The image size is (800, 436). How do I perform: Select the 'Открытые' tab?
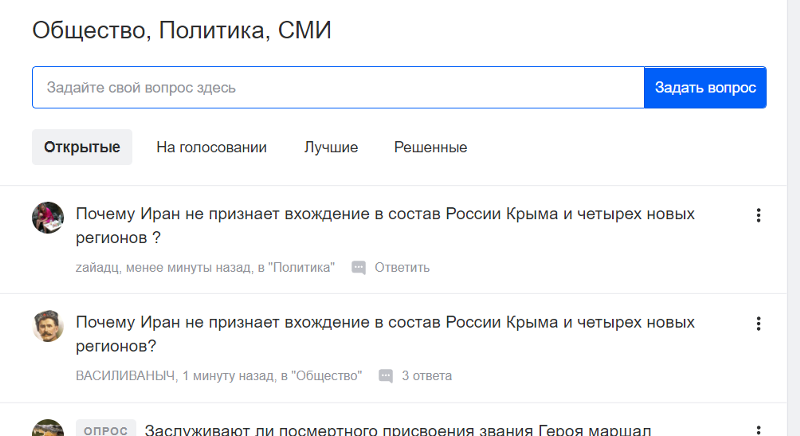pos(82,147)
